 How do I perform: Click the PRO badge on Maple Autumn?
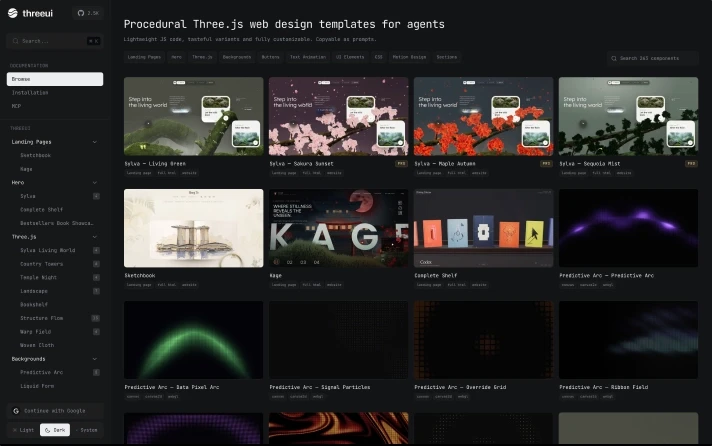pyautogui.click(x=546, y=164)
